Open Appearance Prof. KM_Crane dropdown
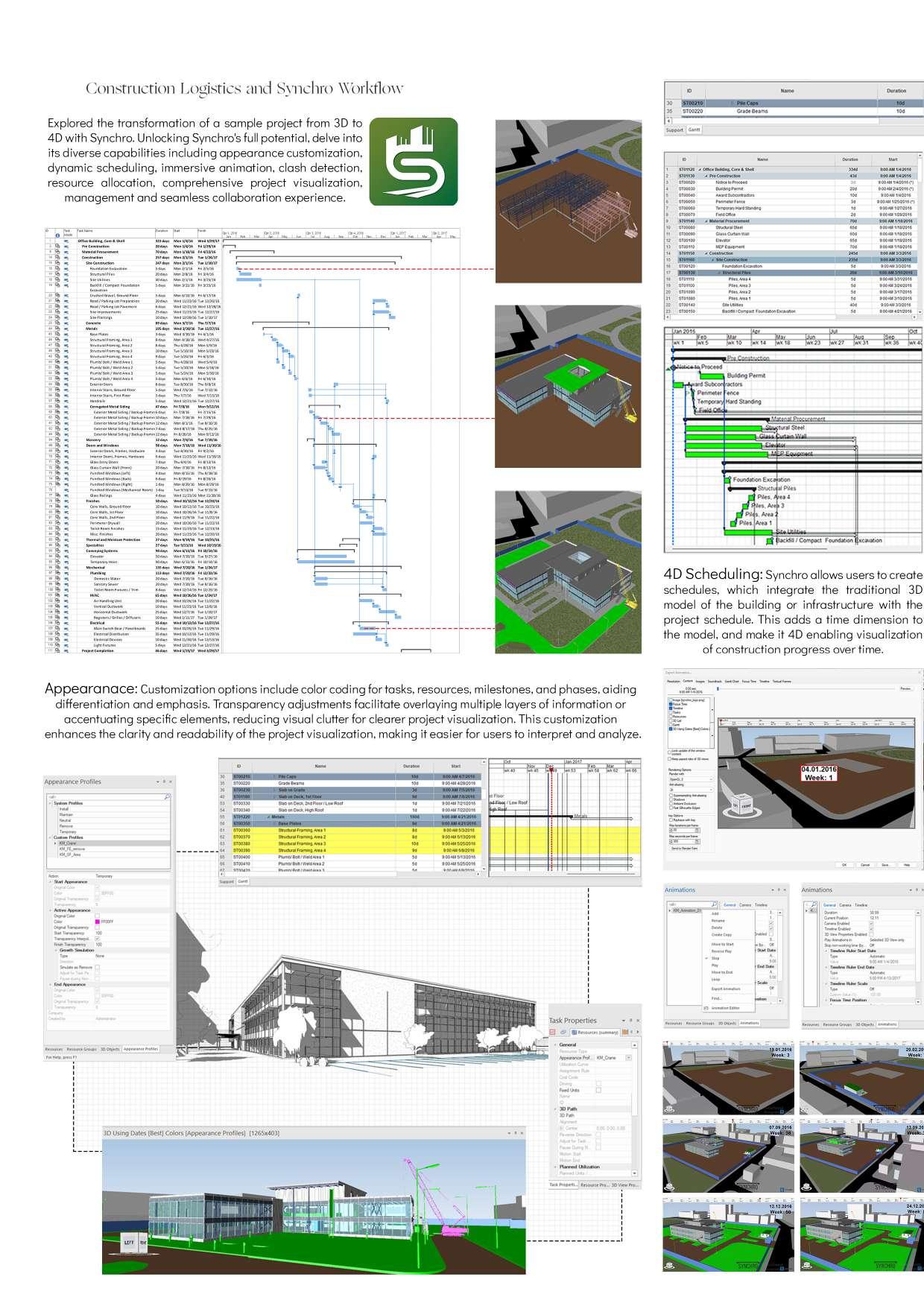 (628, 1057)
